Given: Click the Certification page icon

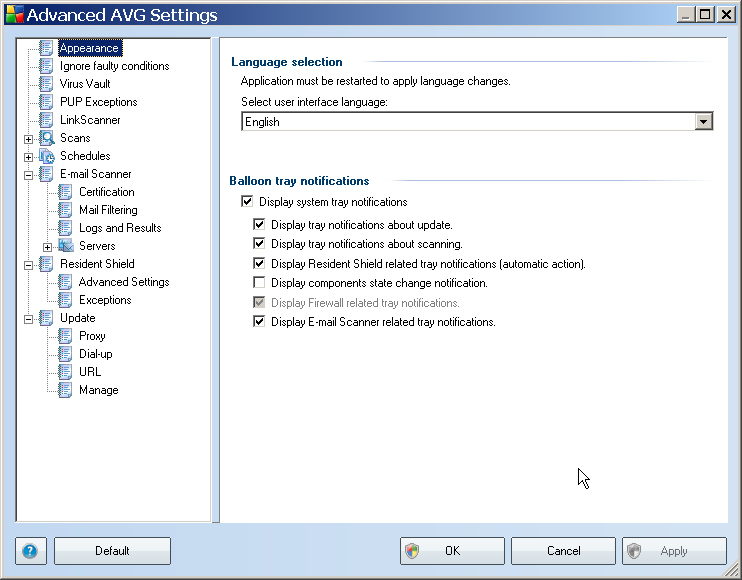Looking at the screenshot, I should point(65,192).
